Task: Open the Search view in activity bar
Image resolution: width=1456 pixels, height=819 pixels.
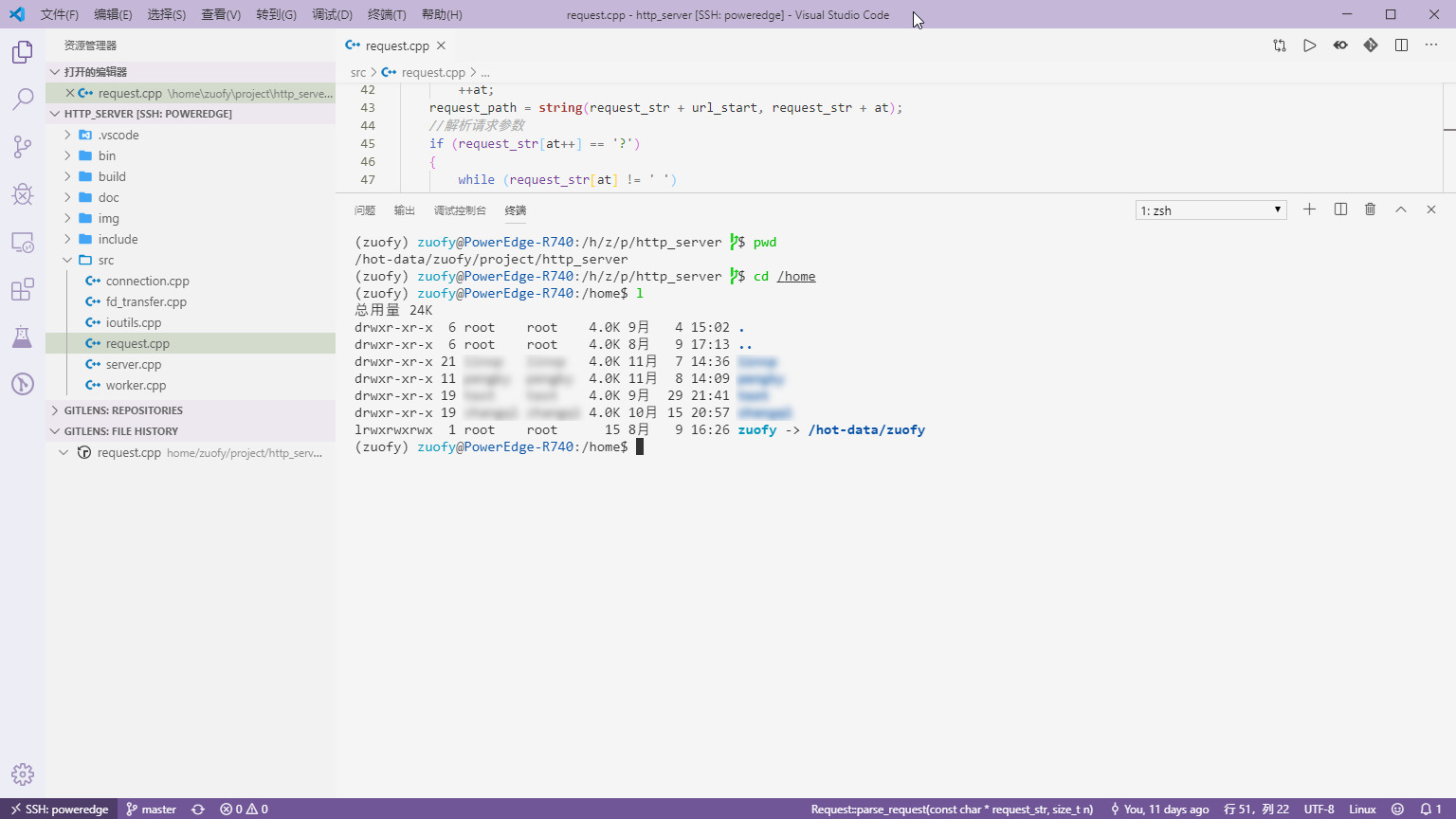Action: 23,100
